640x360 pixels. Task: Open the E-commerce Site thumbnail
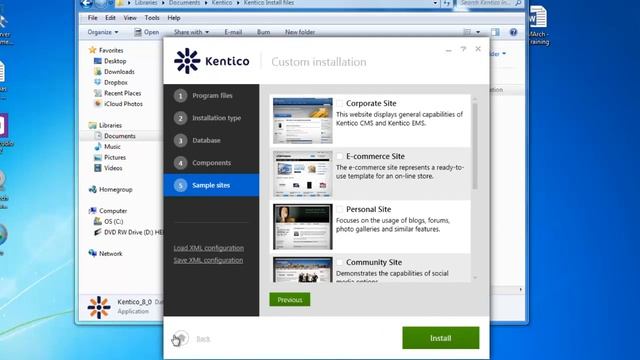(x=302, y=174)
